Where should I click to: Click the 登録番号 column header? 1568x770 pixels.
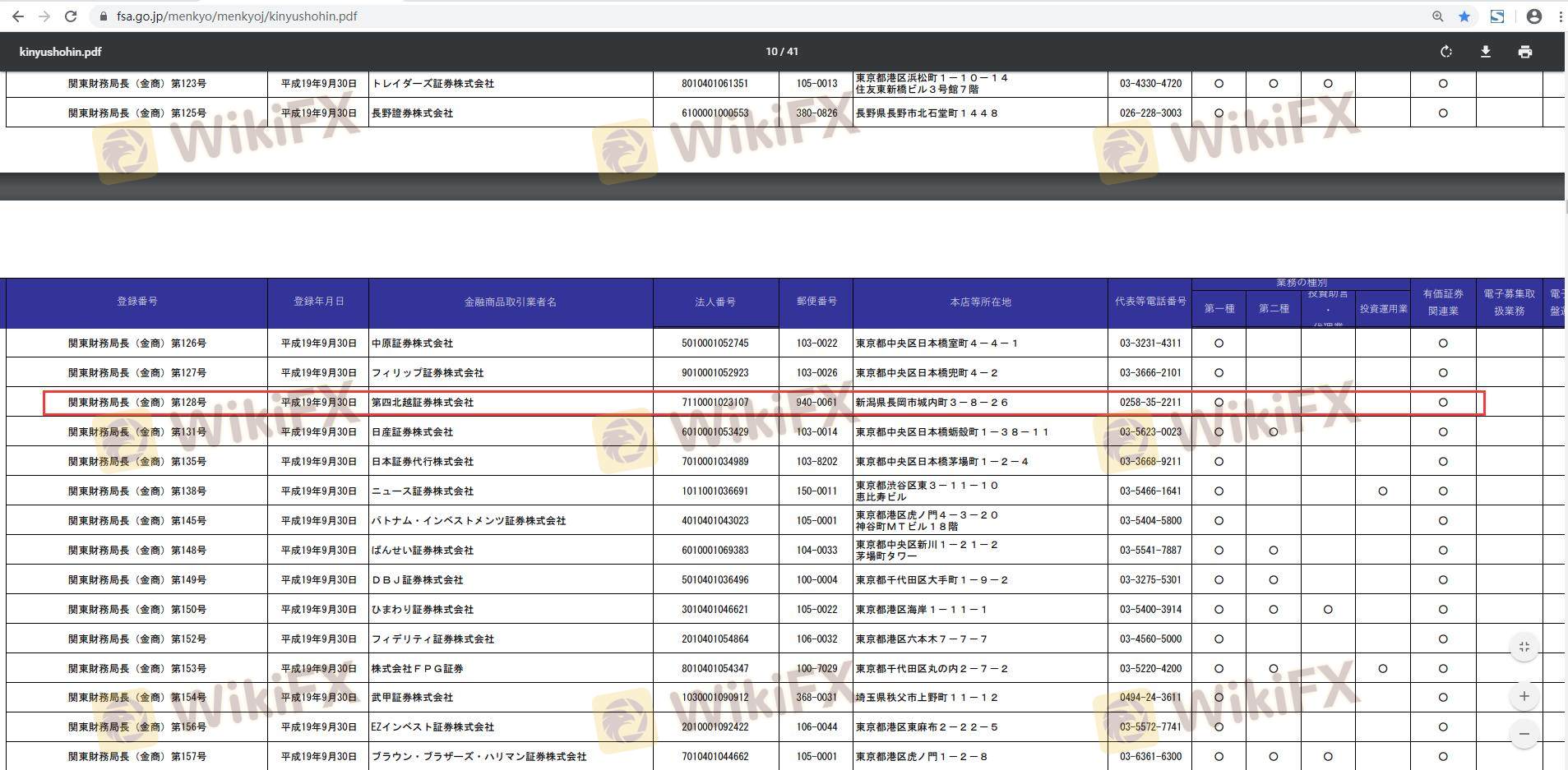(x=136, y=302)
